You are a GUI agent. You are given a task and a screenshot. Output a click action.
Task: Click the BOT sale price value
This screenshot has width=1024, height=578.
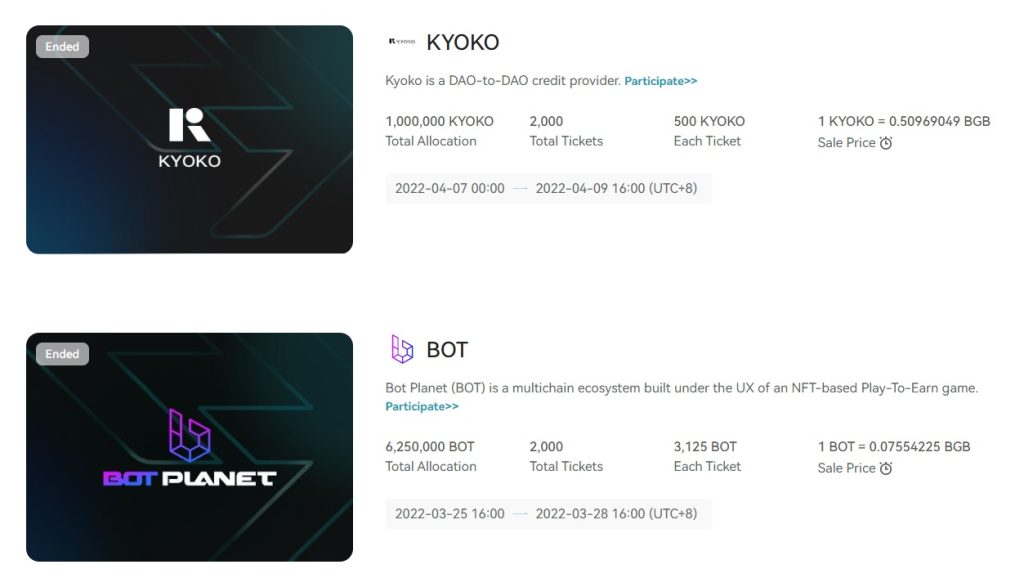[x=894, y=446]
